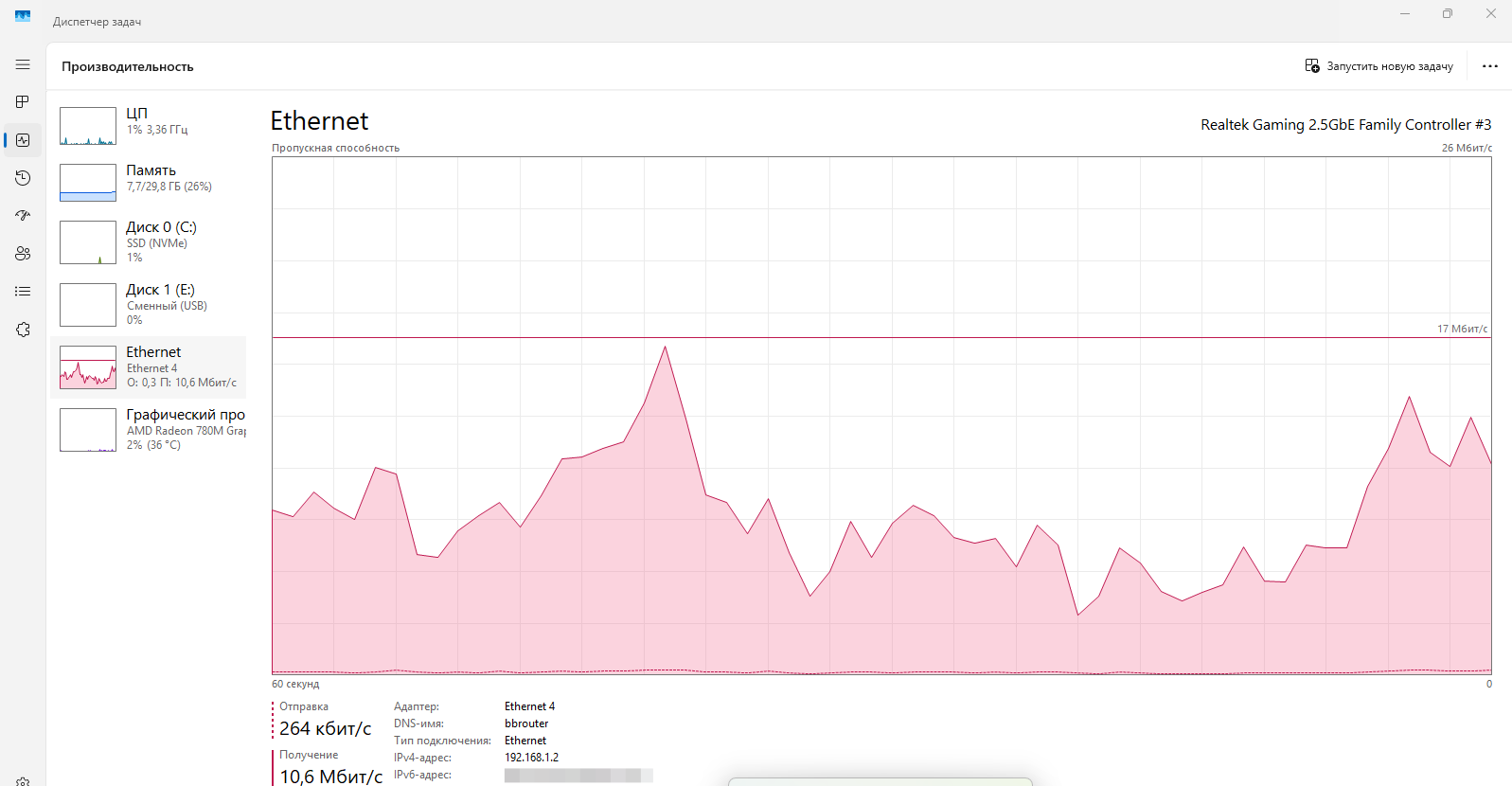Click "Запустить новую задачу" button

point(1379,66)
